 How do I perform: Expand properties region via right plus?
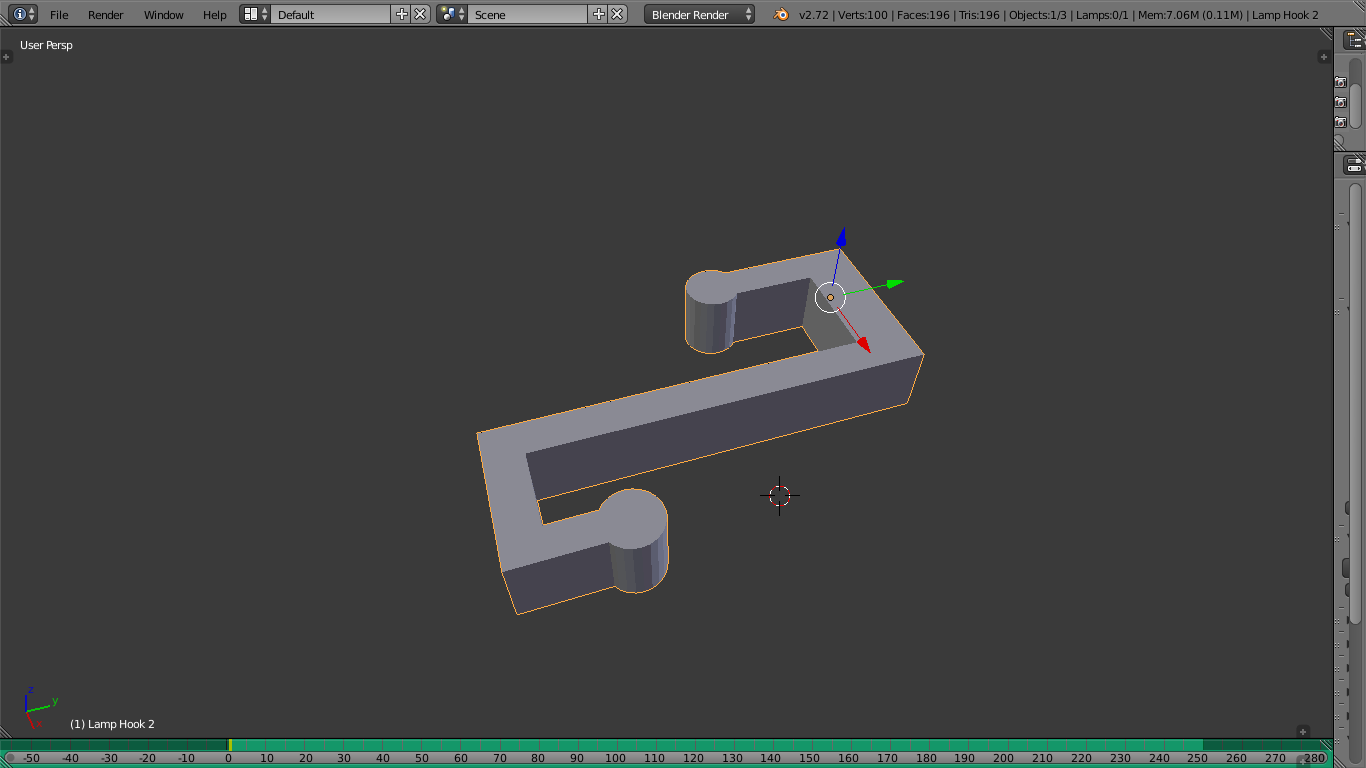[1324, 57]
